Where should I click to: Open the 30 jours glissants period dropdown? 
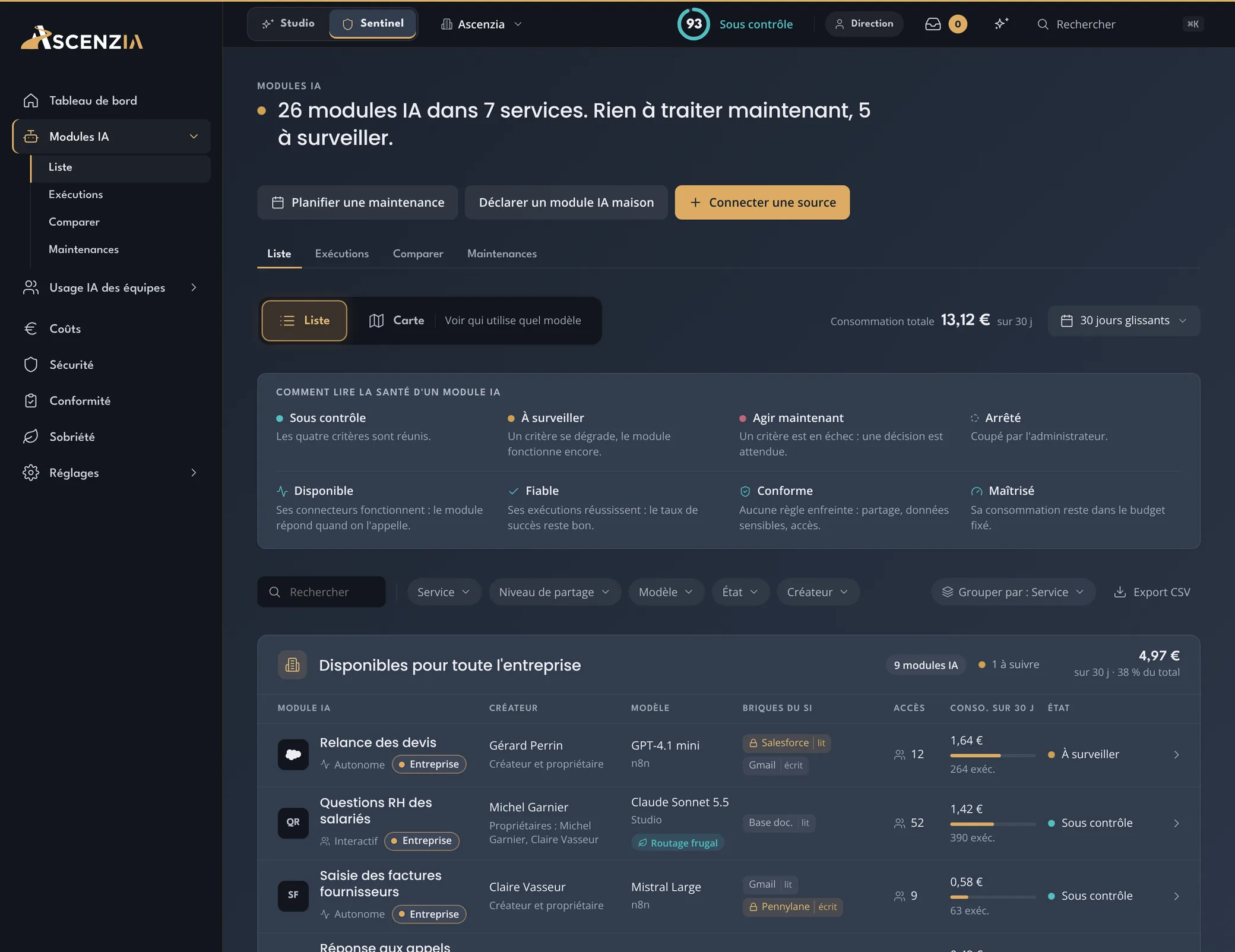1124,321
